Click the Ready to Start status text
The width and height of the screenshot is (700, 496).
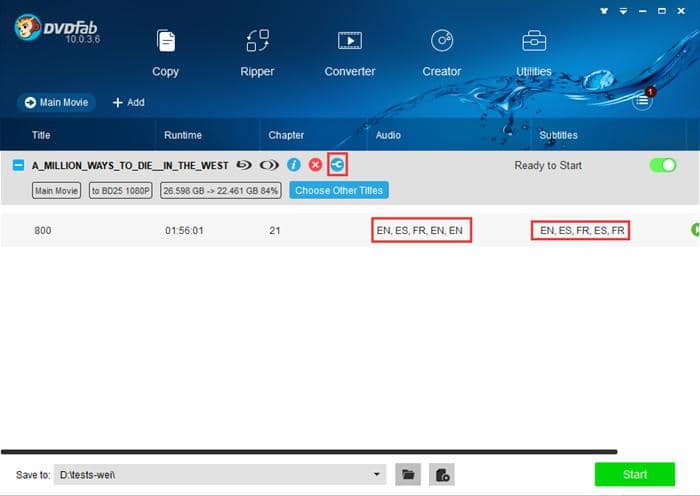pyautogui.click(x=548, y=166)
